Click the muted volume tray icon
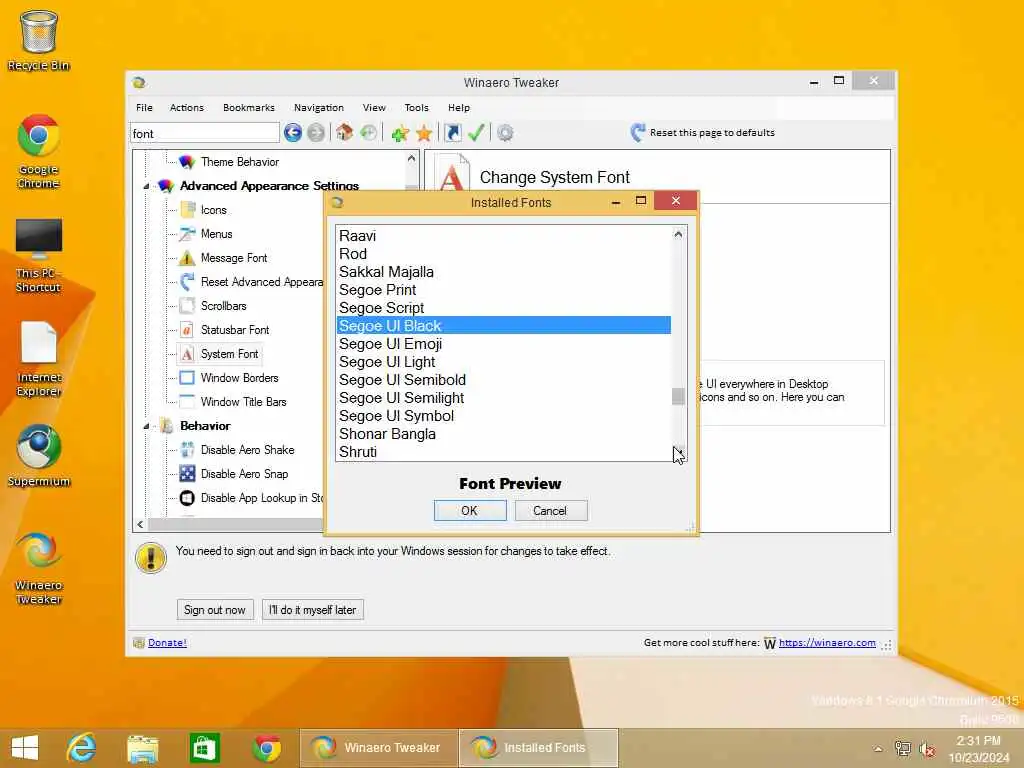The width and height of the screenshot is (1024, 768). click(927, 748)
